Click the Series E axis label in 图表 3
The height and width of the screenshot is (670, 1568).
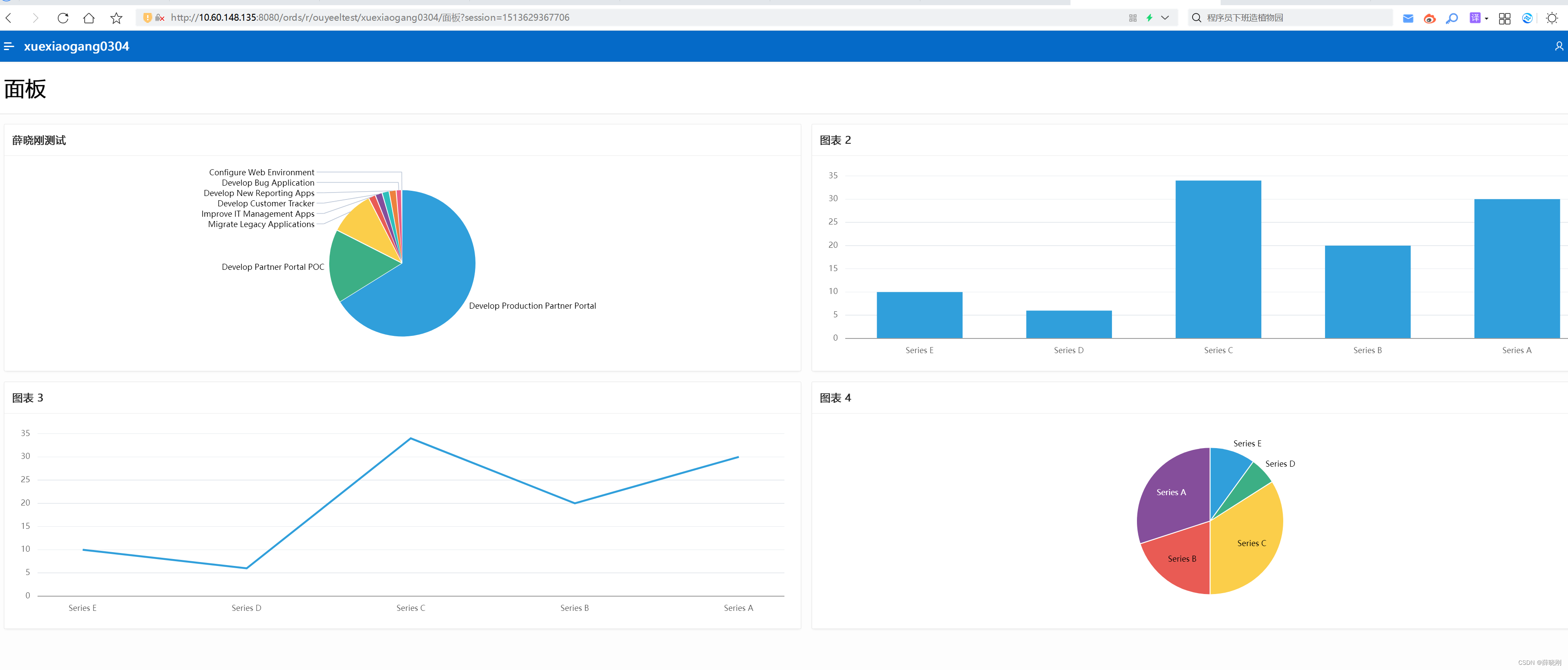click(x=82, y=608)
